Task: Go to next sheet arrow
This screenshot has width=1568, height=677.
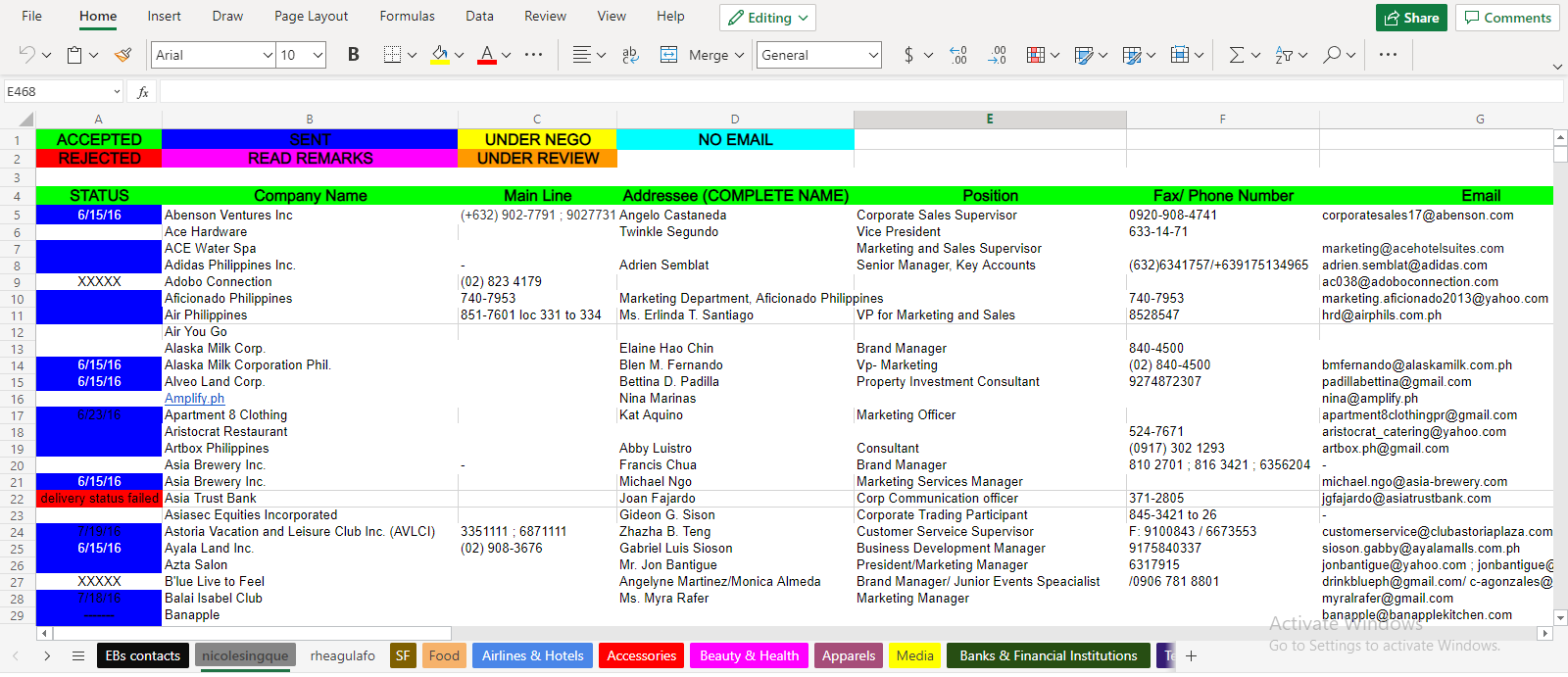Action: 47,656
